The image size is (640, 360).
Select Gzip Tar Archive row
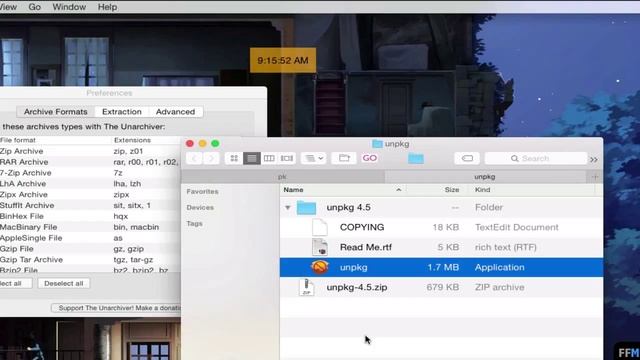point(90,260)
